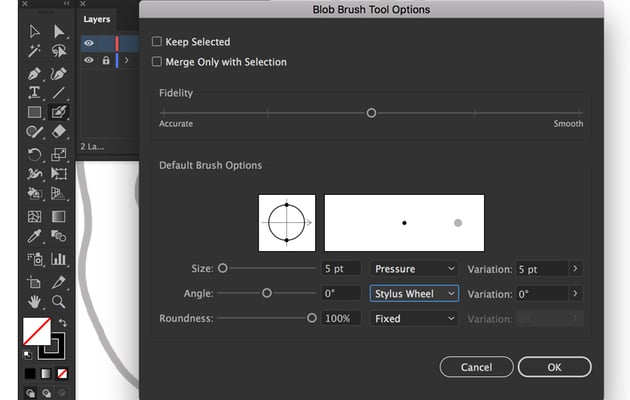Select the Blend tool
Image resolution: width=630 pixels, height=400 pixels.
[59, 236]
